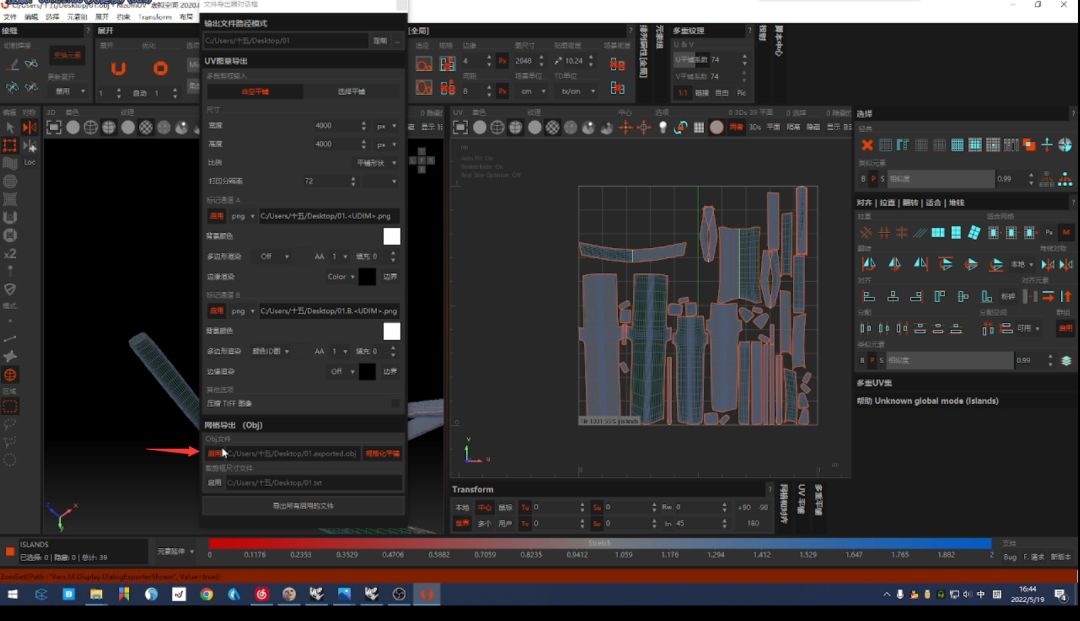Click the 导出所有启用的文件 export button
The height and width of the screenshot is (621, 1080).
click(303, 506)
